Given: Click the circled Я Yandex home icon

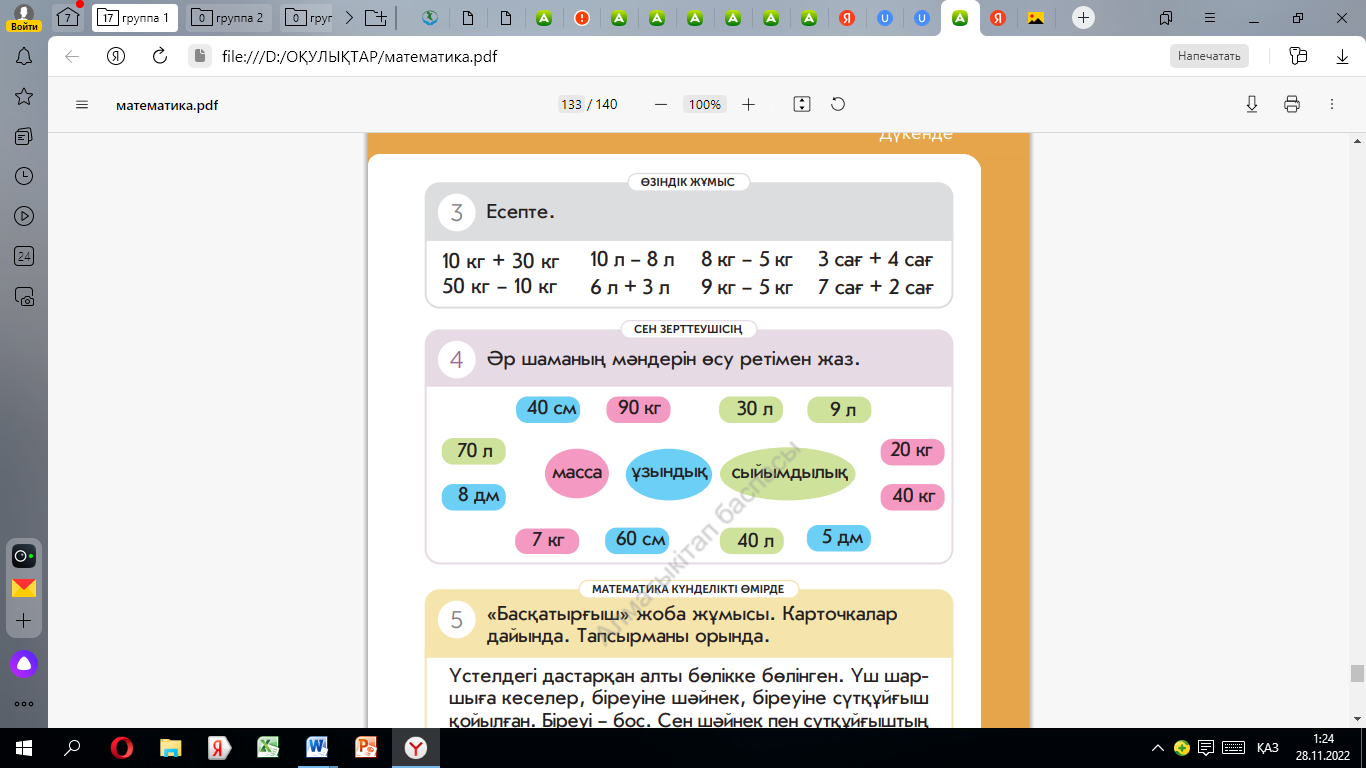Looking at the screenshot, I should click(x=116, y=57).
